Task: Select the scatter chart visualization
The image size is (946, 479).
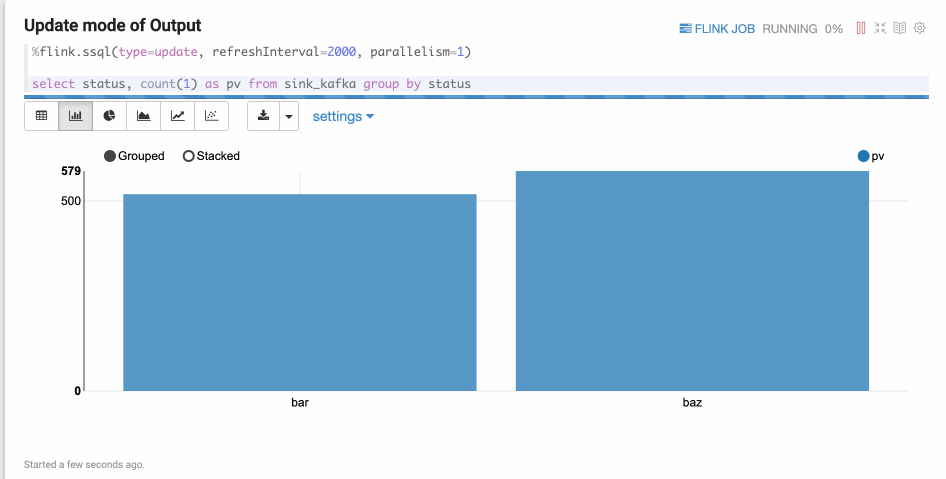Action: click(212, 116)
